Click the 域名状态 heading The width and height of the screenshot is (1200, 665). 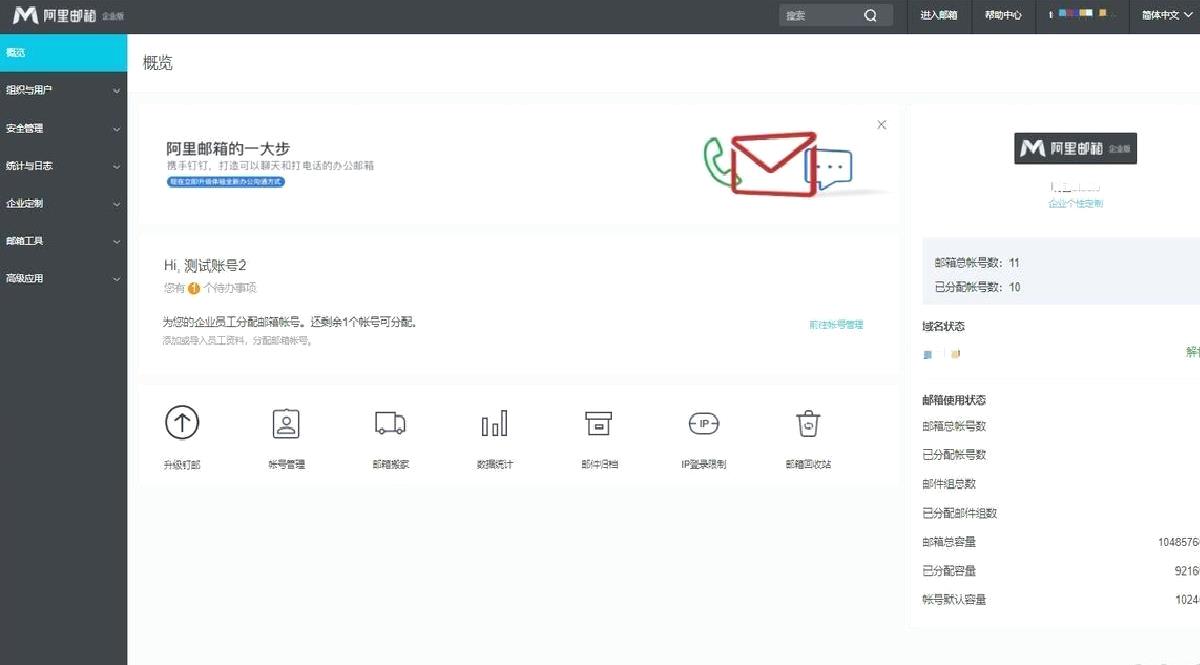pos(943,326)
